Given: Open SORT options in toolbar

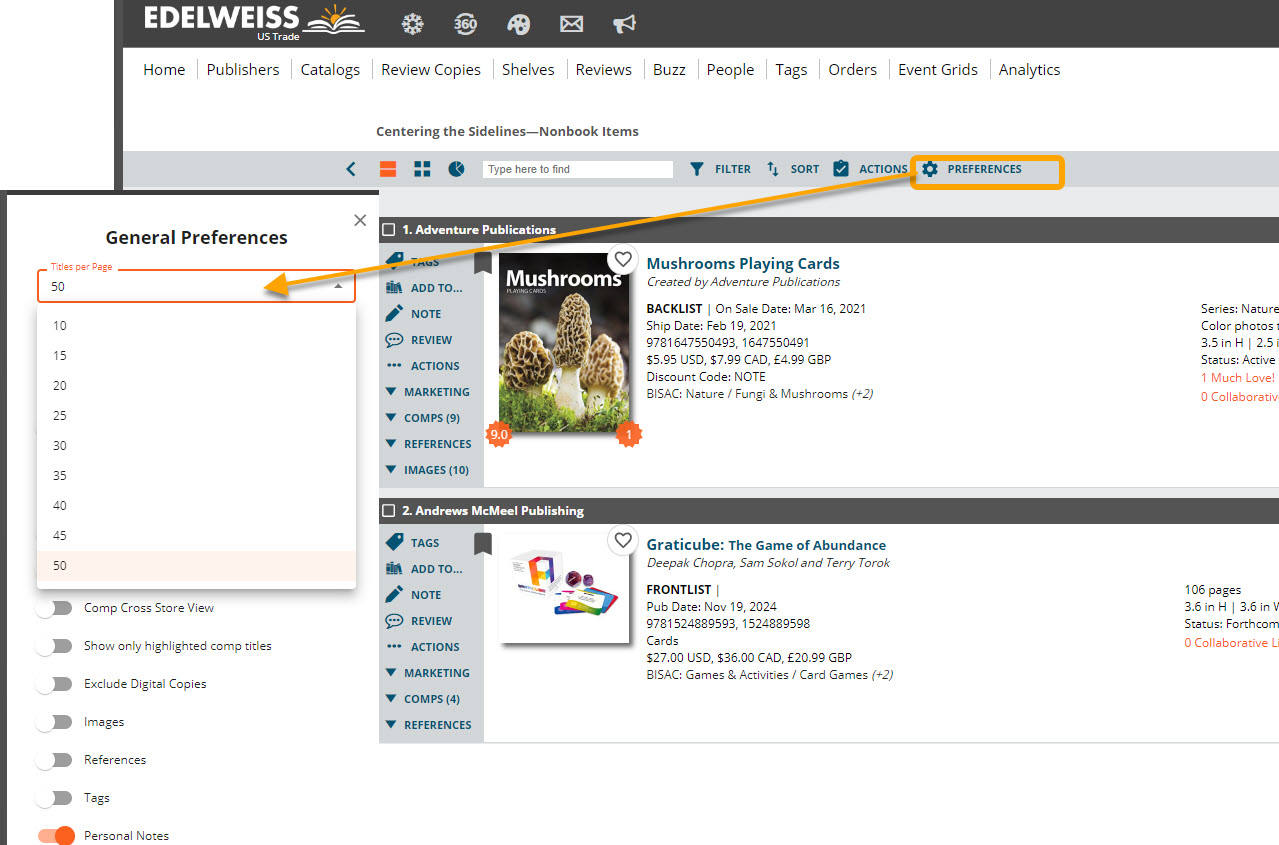Looking at the screenshot, I should coord(793,169).
